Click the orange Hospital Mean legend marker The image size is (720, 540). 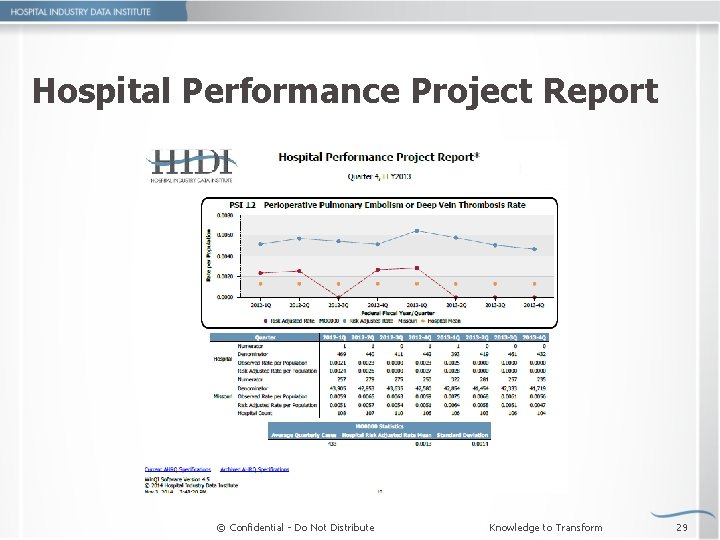pos(423,321)
